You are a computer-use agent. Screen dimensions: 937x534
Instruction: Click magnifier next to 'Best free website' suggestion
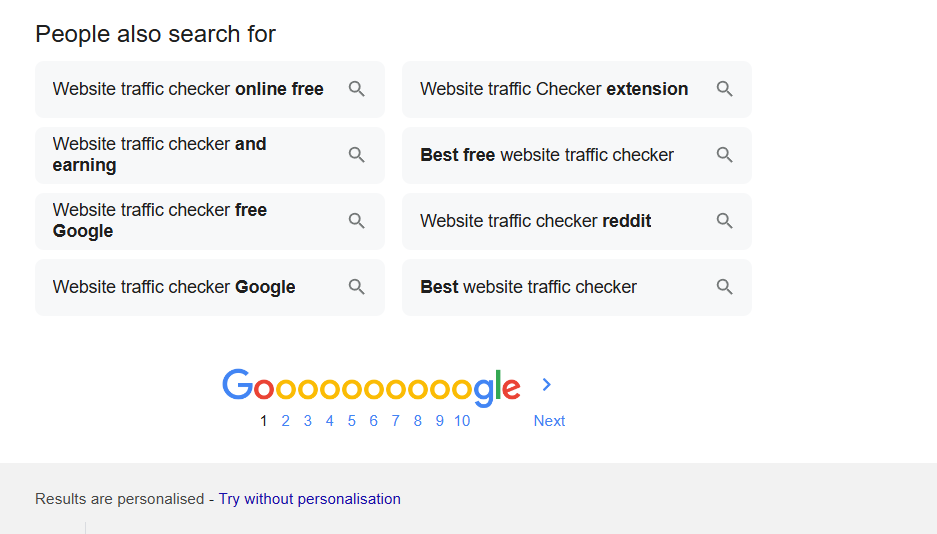click(725, 155)
